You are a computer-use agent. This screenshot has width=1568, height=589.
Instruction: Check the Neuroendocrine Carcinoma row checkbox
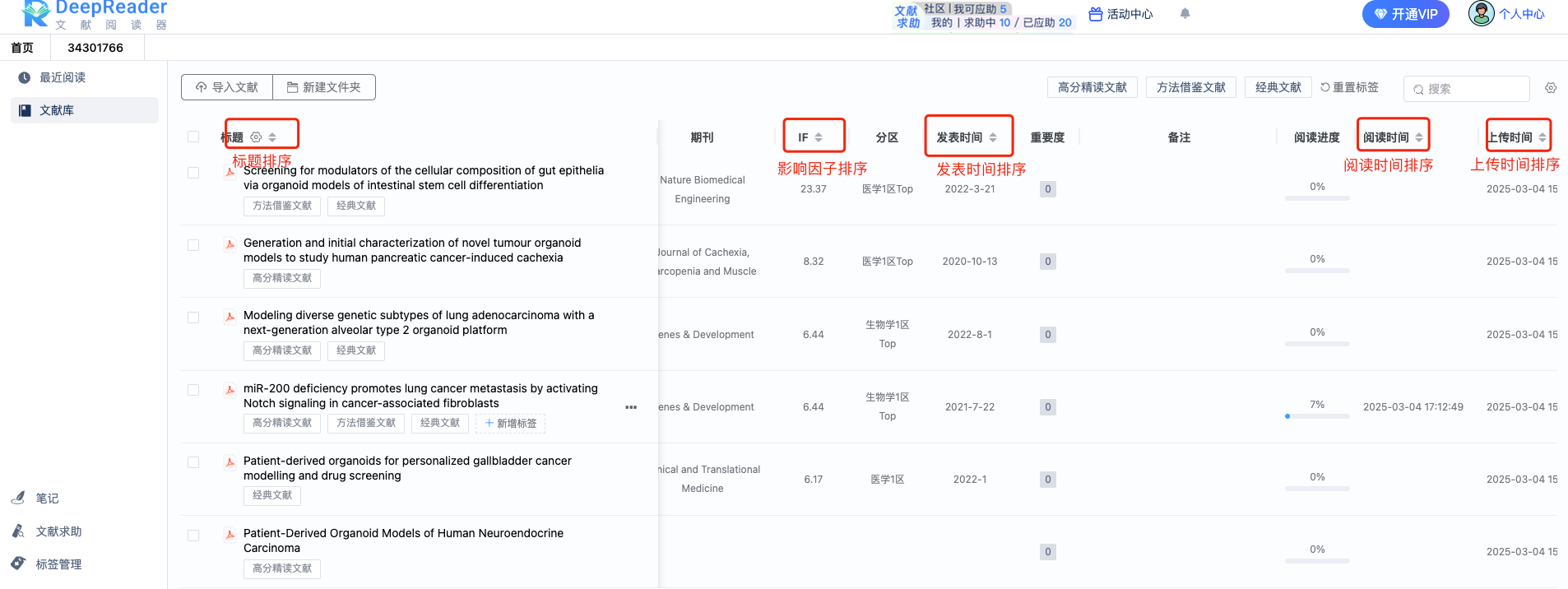[x=193, y=536]
